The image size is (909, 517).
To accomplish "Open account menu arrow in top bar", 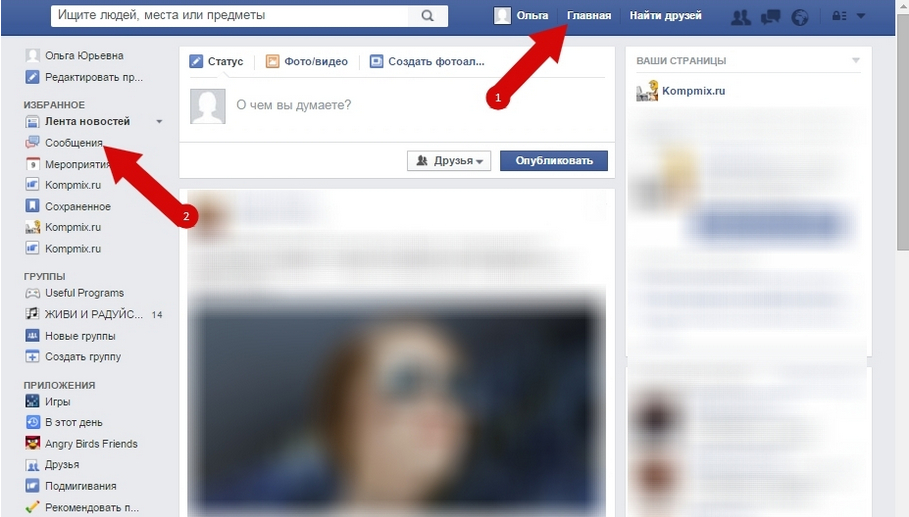I will coord(861,16).
